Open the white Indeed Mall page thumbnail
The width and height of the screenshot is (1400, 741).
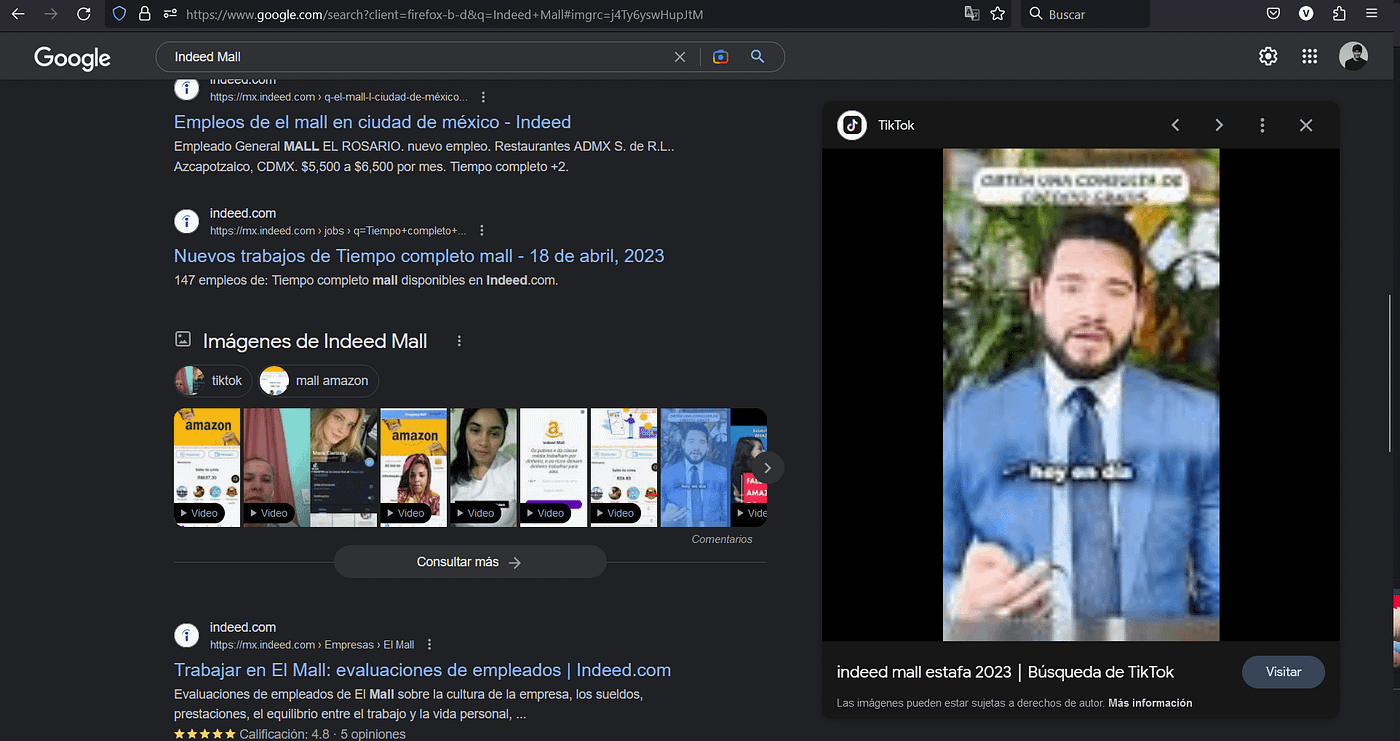pyautogui.click(x=554, y=467)
